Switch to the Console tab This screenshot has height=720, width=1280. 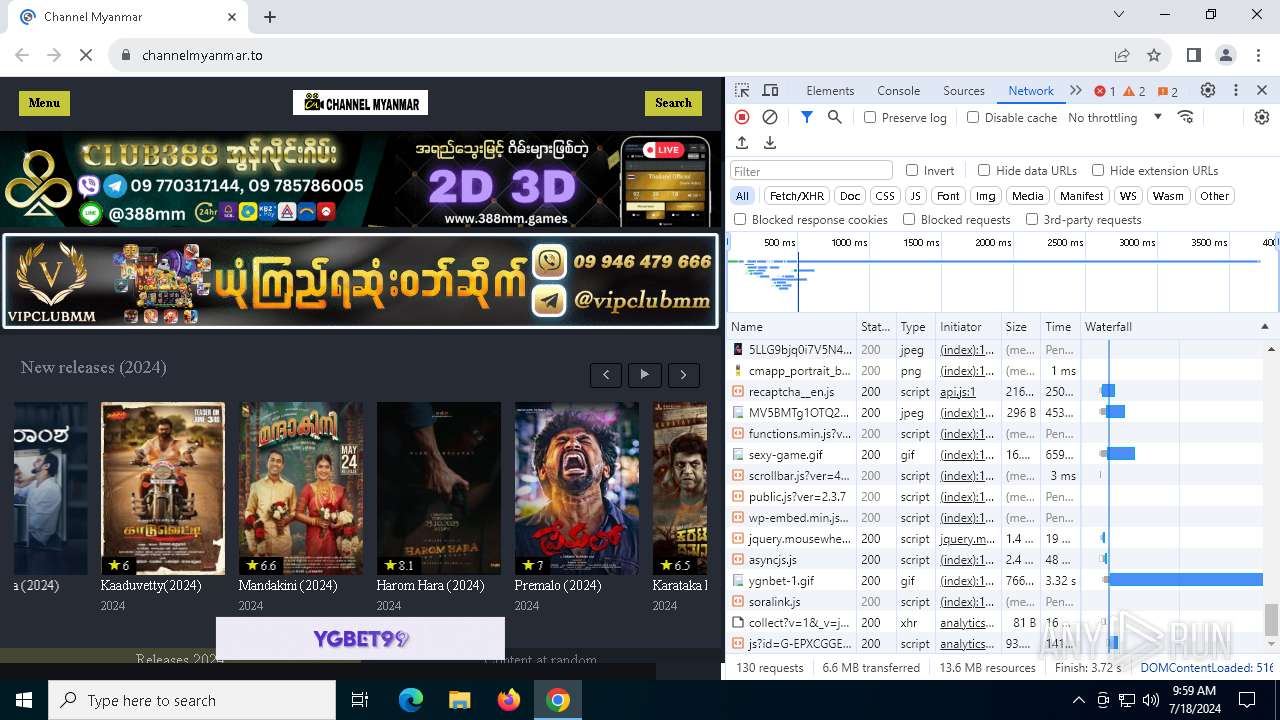click(x=898, y=91)
